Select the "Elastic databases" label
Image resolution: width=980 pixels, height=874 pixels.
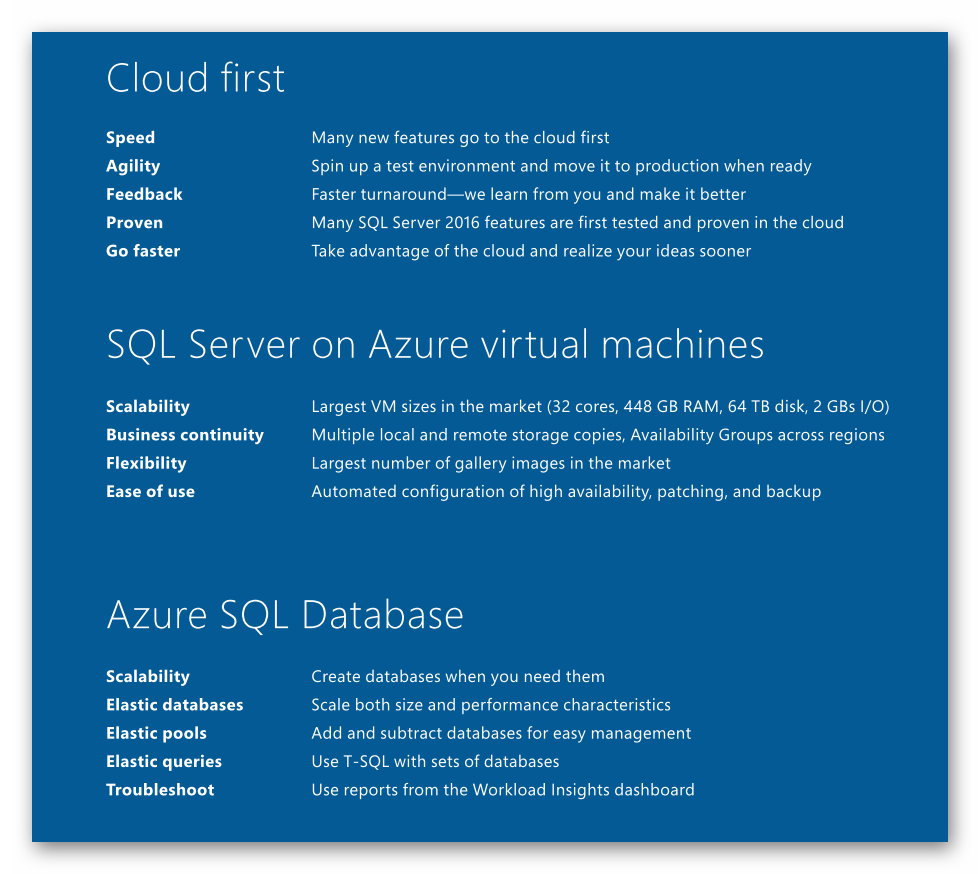coord(174,705)
